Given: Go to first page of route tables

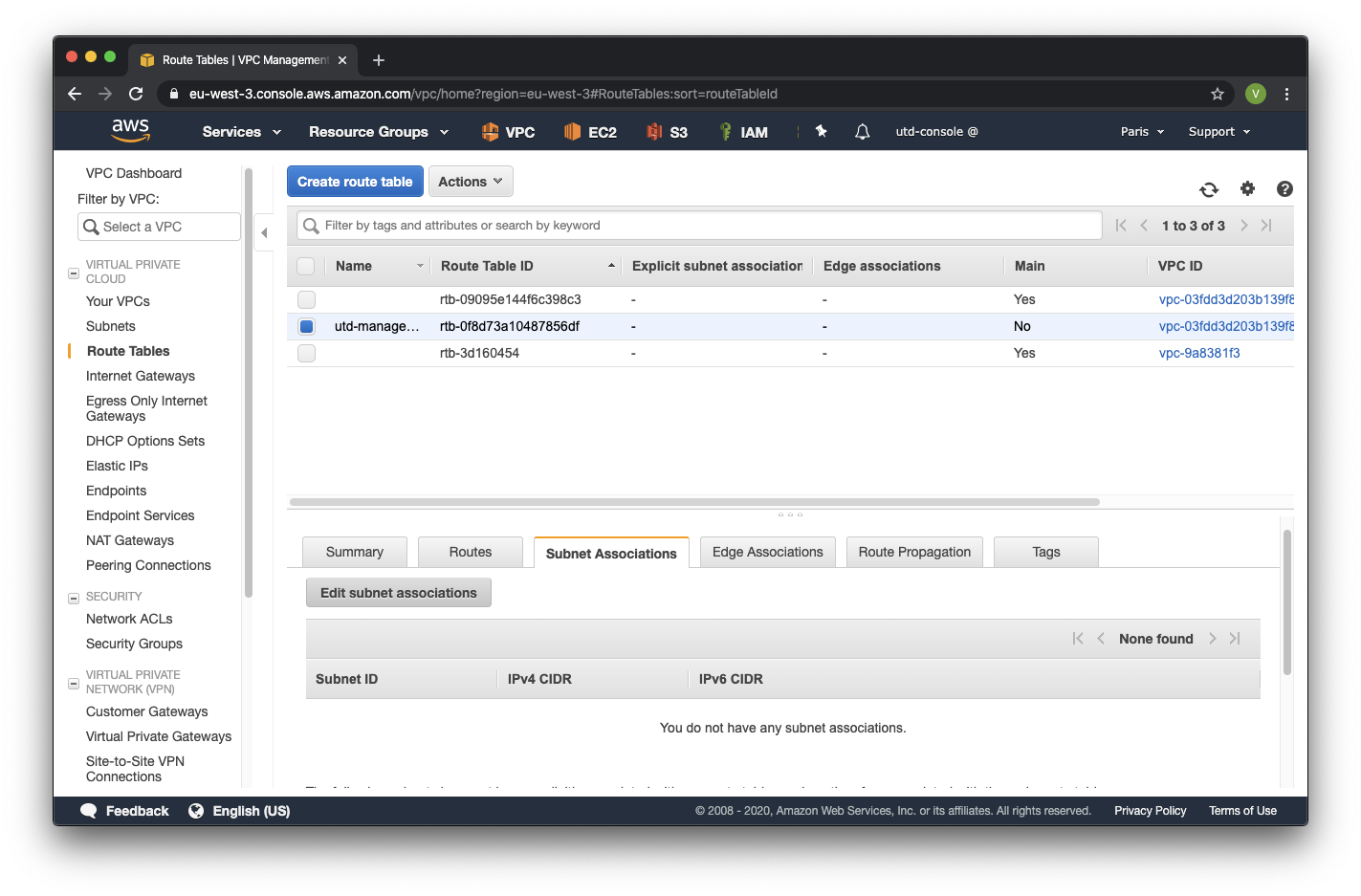Looking at the screenshot, I should pyautogui.click(x=1121, y=226).
